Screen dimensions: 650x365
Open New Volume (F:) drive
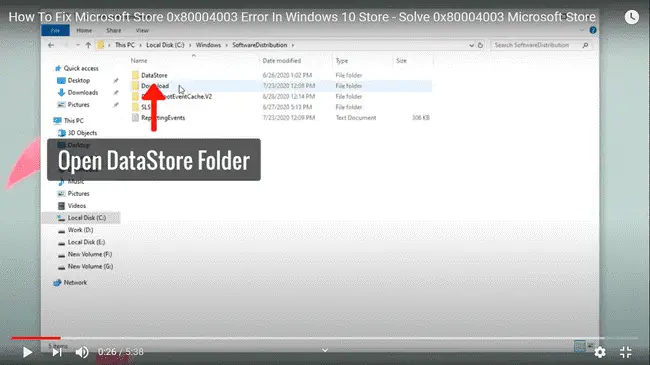(x=90, y=254)
